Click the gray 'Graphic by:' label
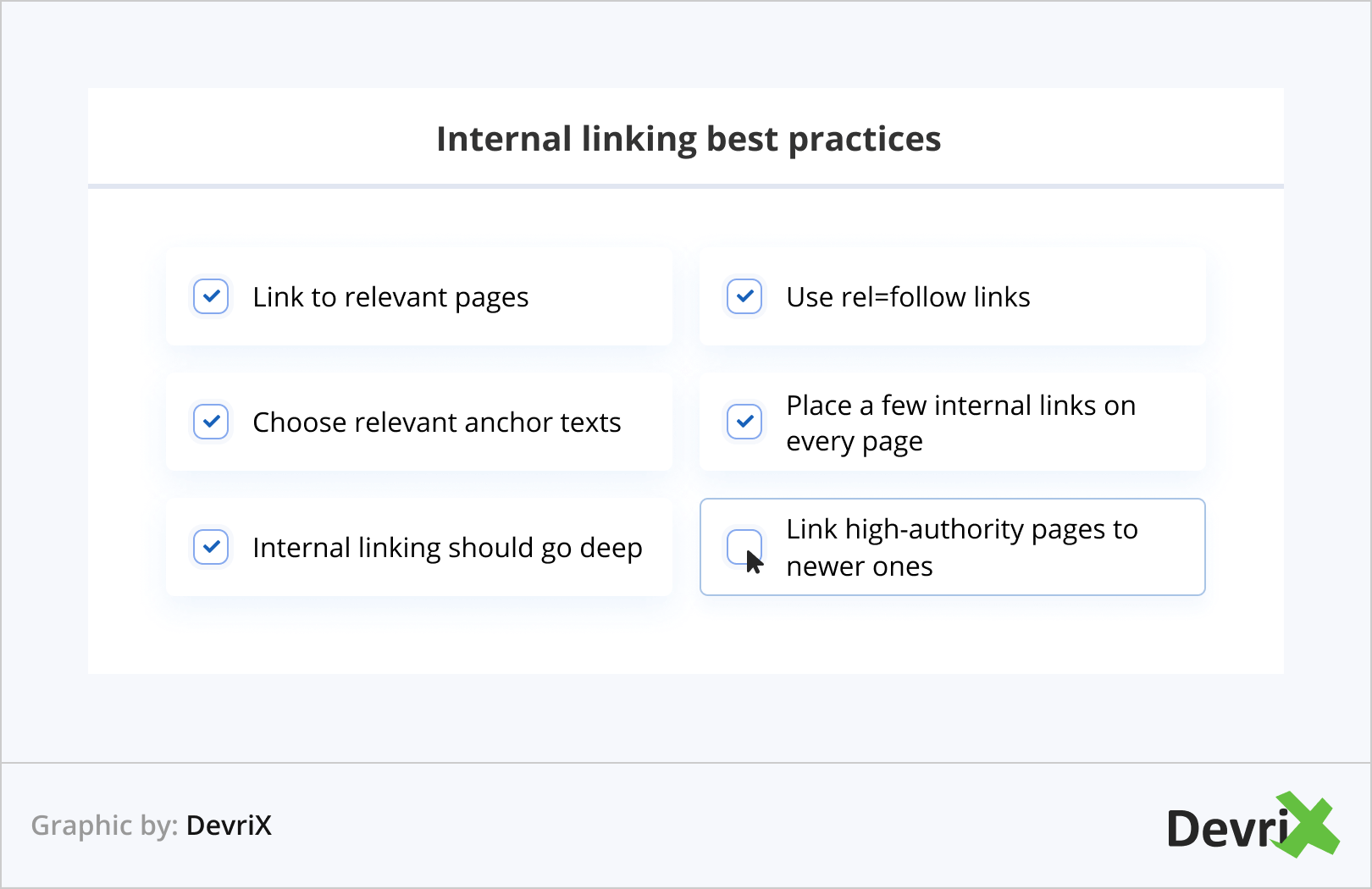The width and height of the screenshot is (1372, 889). coord(104,825)
